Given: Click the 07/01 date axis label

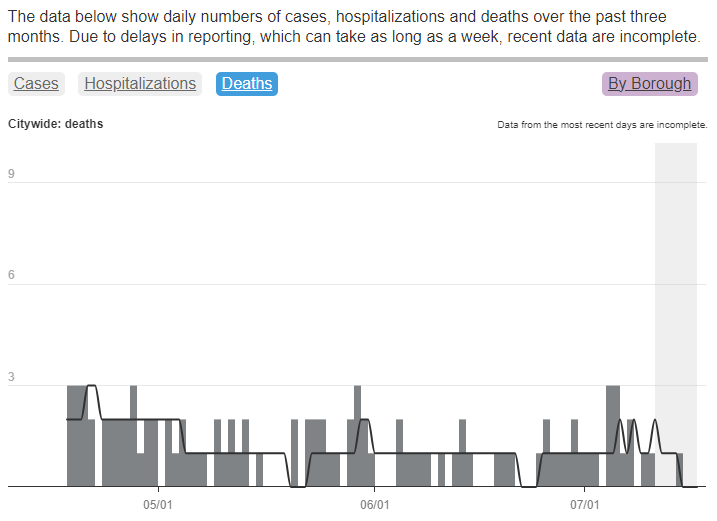Looking at the screenshot, I should (x=585, y=504).
